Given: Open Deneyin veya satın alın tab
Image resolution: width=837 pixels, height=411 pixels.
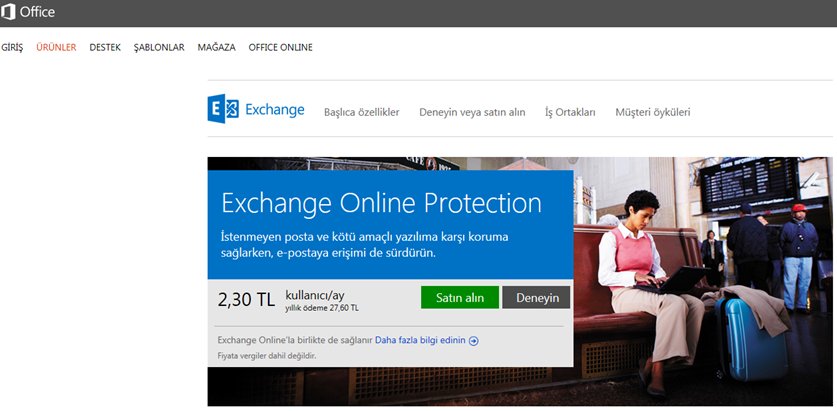Looking at the screenshot, I should pos(472,113).
